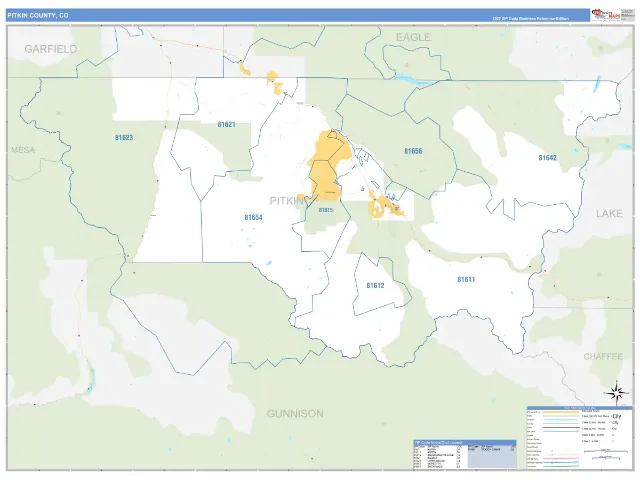The height and width of the screenshot is (480, 640).
Task: Click the blue map legend header bar
Action: point(580,408)
